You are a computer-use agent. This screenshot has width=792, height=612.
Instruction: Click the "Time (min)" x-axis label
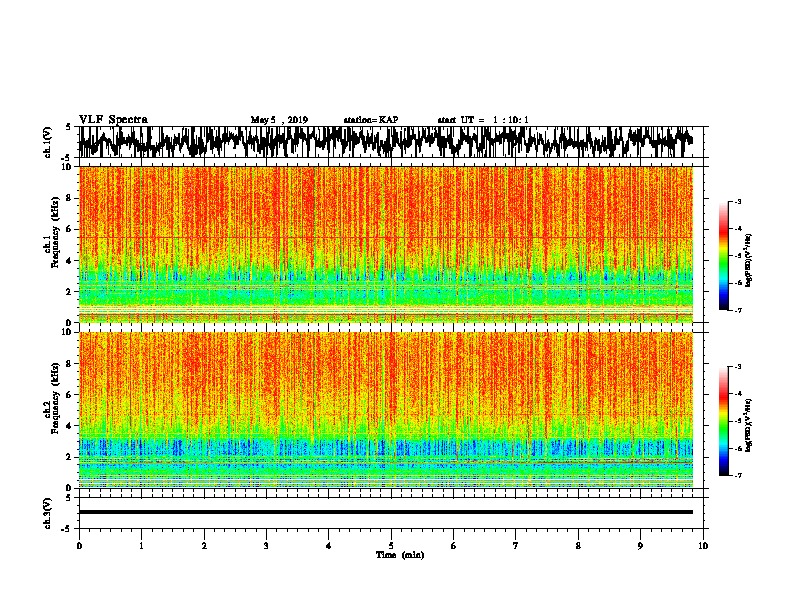[x=400, y=555]
